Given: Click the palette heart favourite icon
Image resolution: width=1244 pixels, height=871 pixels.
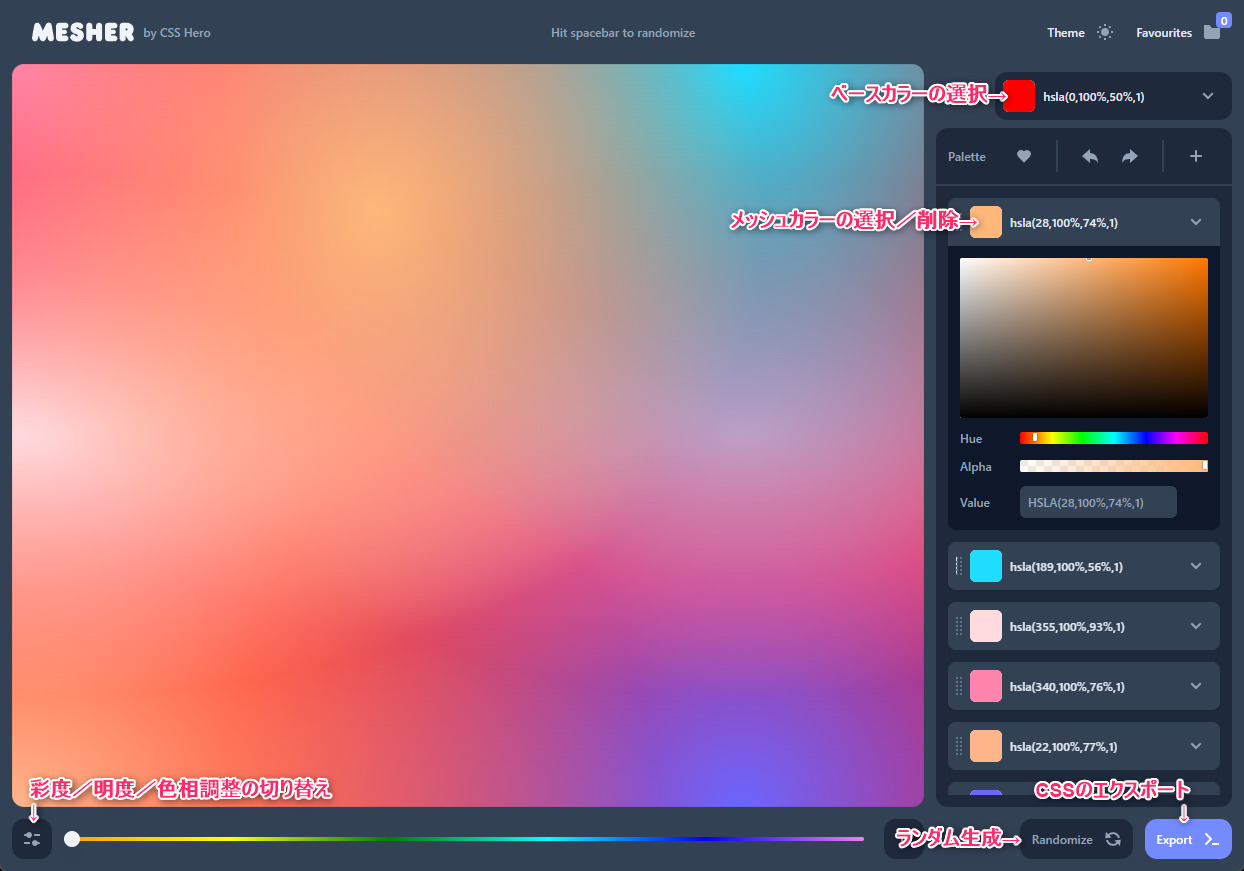Looking at the screenshot, I should click(1024, 156).
